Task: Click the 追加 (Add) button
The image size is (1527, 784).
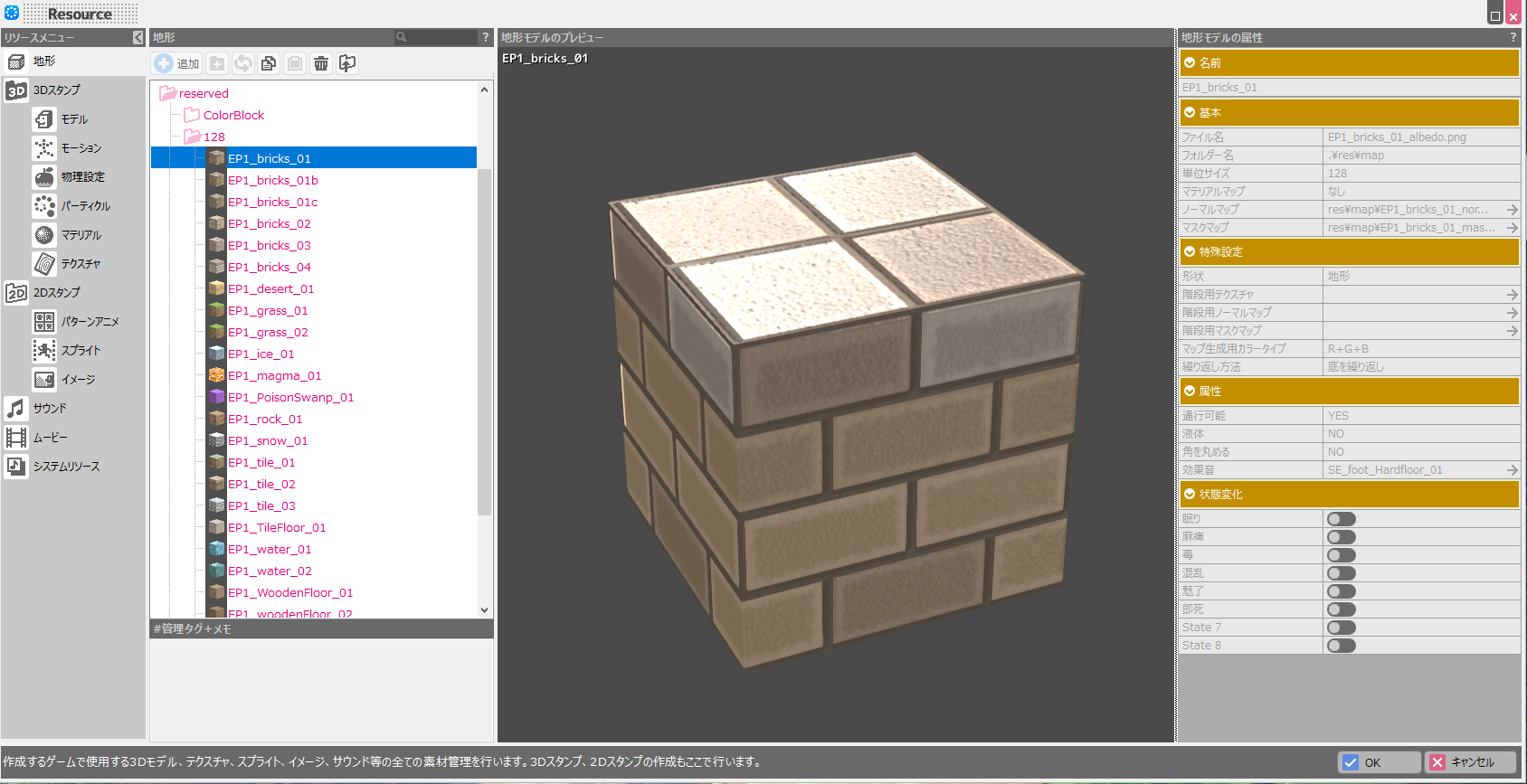Action: coord(177,63)
